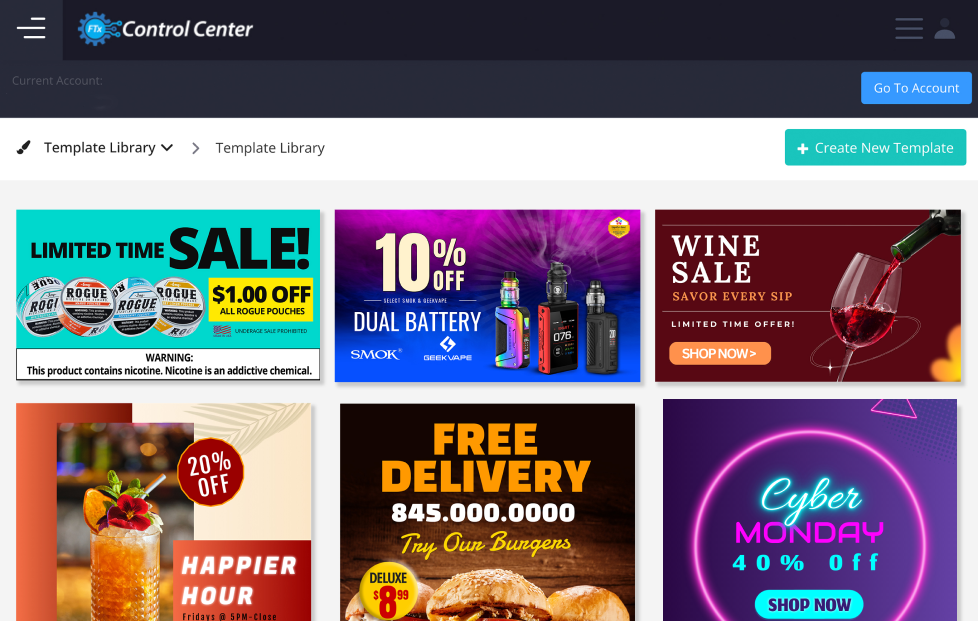Open the left hamburger navigation menu
This screenshot has width=978, height=621.
(x=31, y=29)
